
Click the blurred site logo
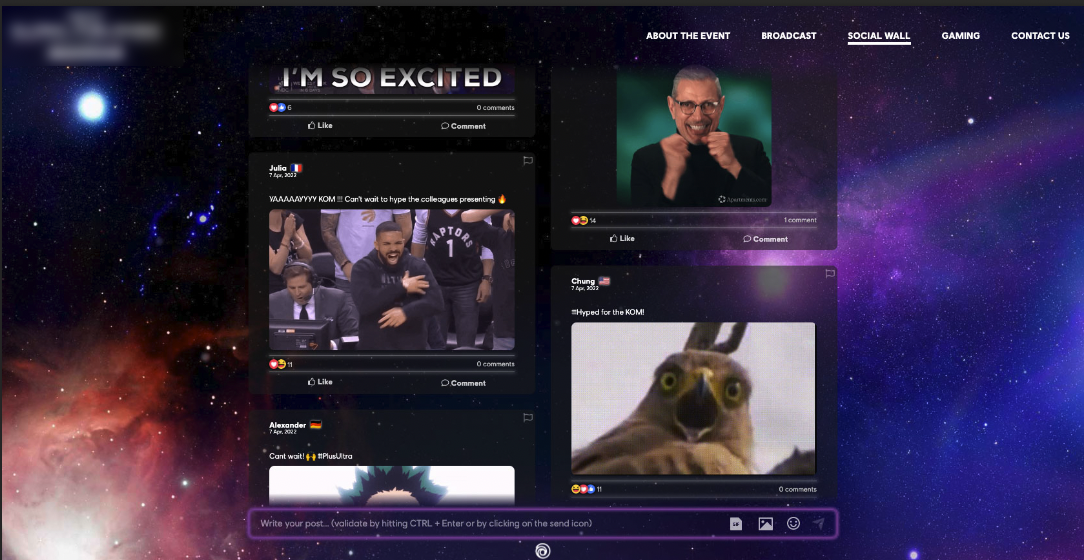click(x=86, y=36)
